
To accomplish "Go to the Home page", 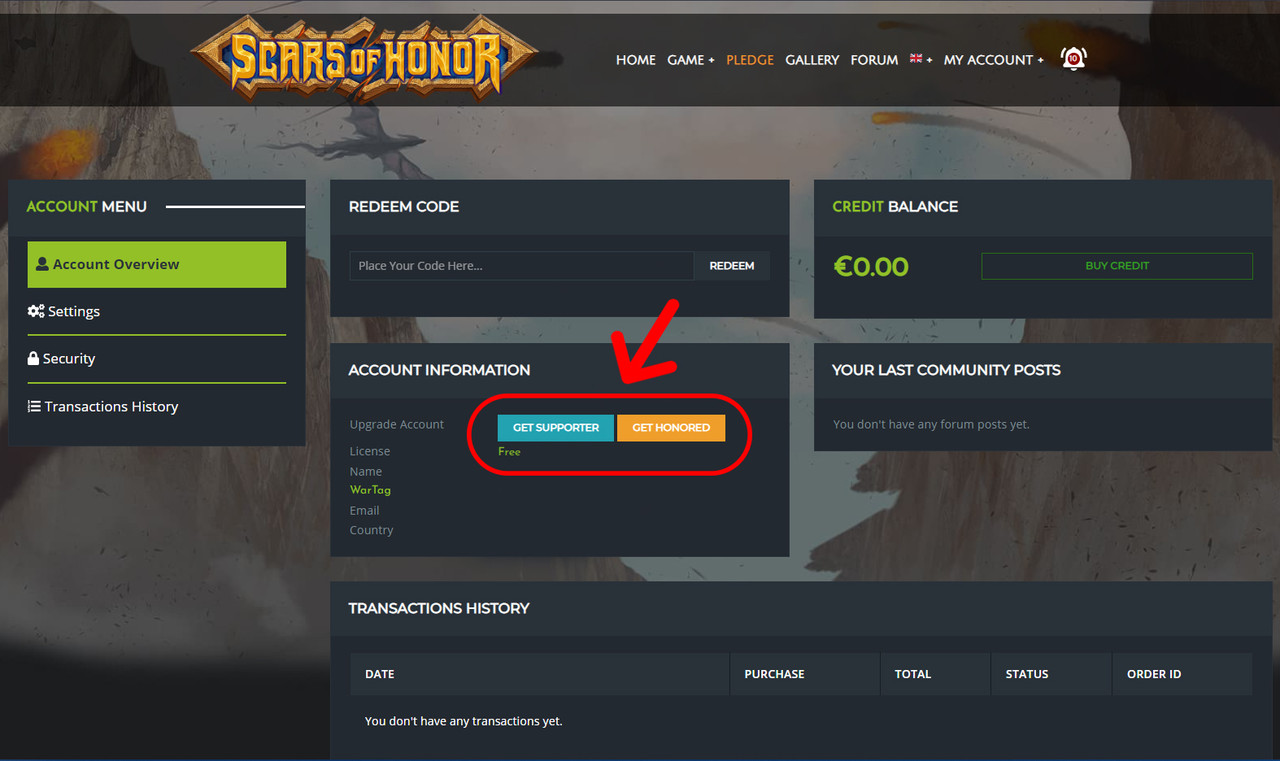I will [x=636, y=60].
